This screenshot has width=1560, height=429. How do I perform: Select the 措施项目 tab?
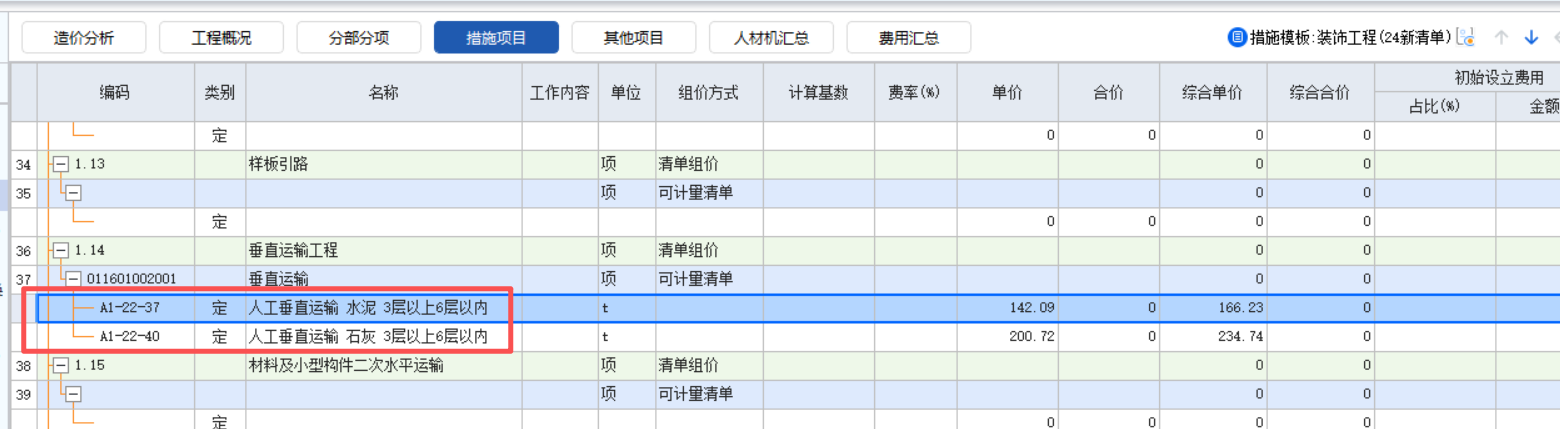pyautogui.click(x=496, y=38)
